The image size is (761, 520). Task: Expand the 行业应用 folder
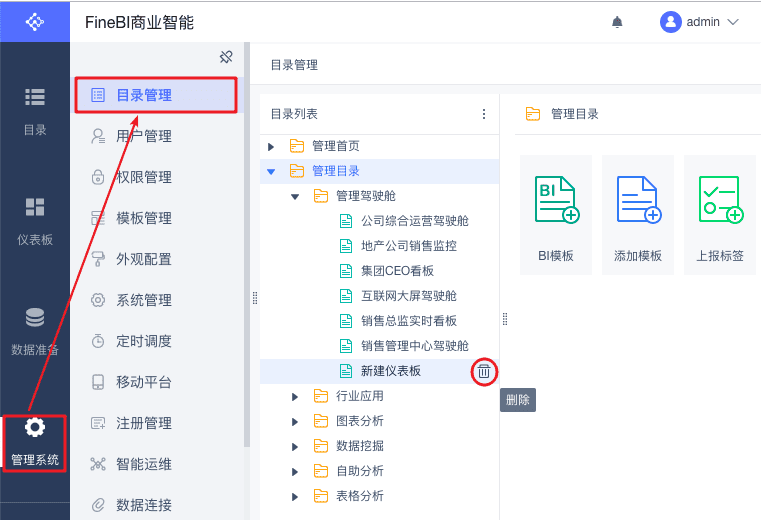coord(295,396)
